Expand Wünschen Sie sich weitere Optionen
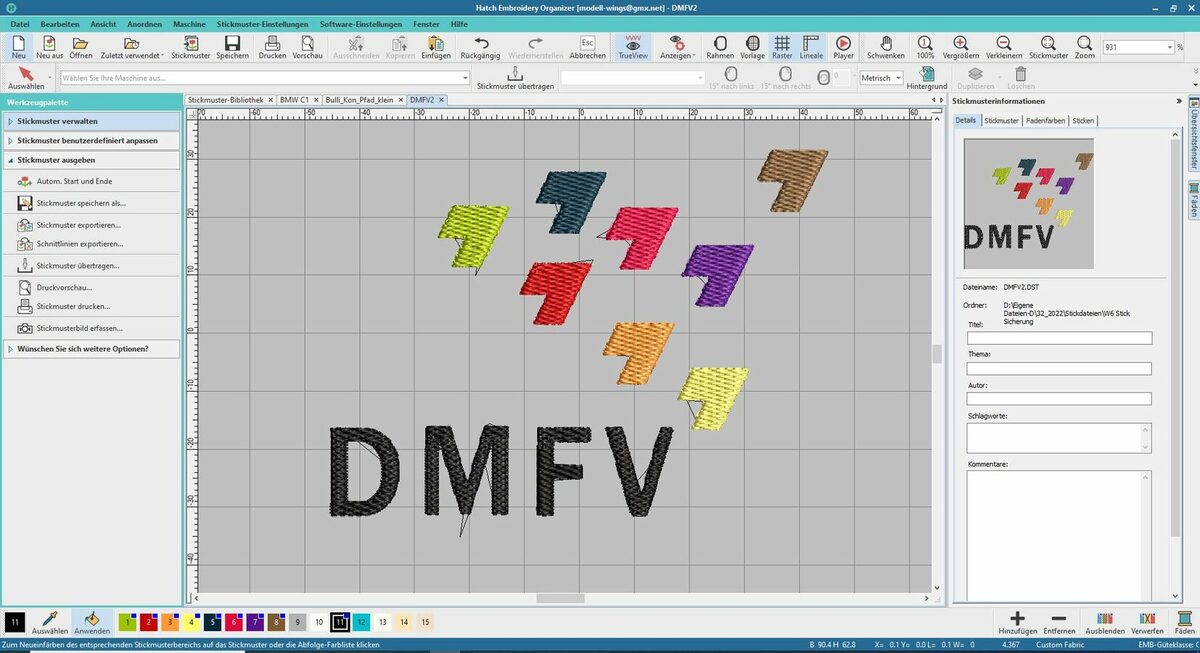 (92, 349)
